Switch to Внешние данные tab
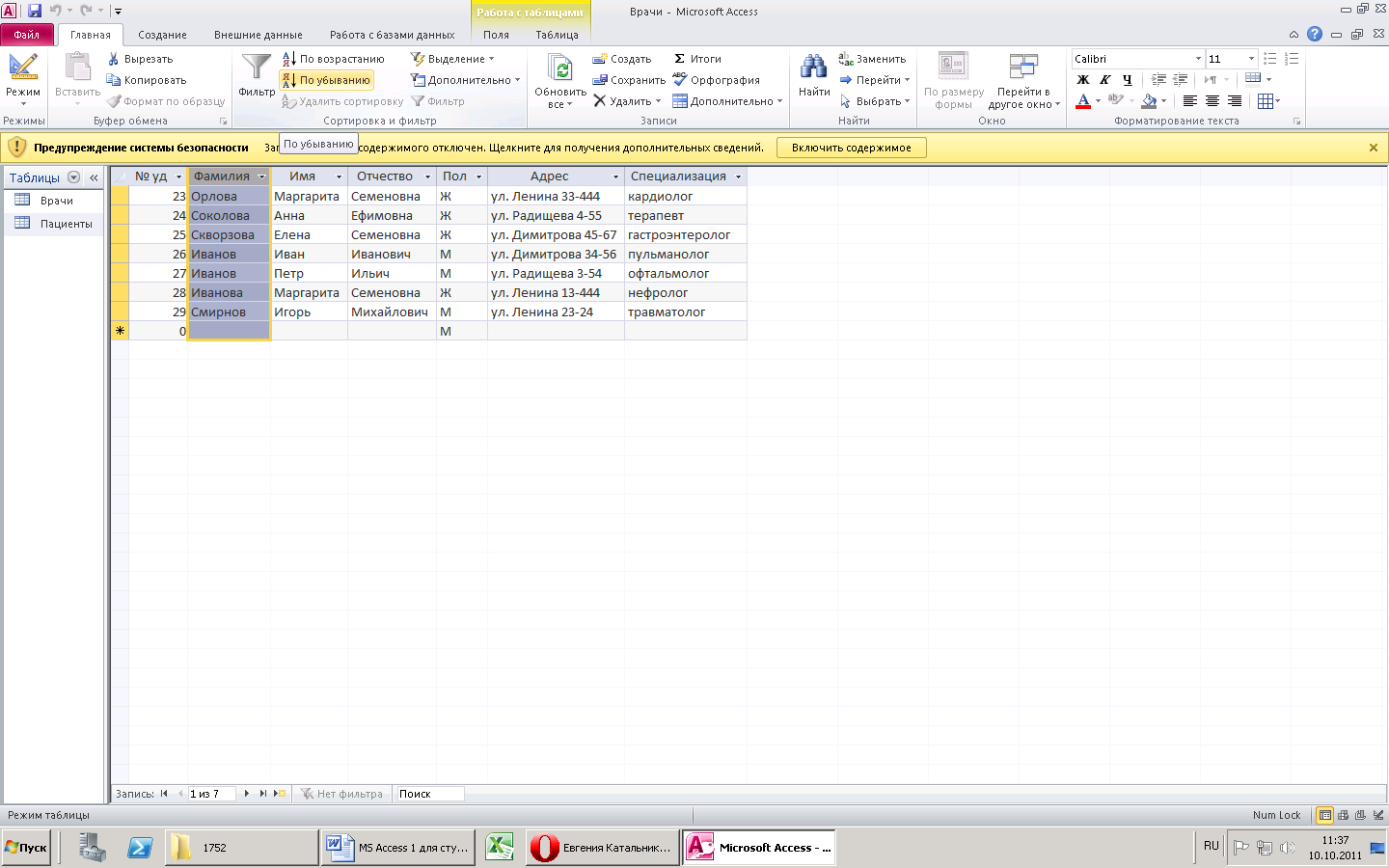This screenshot has width=1389, height=868. pos(259,35)
